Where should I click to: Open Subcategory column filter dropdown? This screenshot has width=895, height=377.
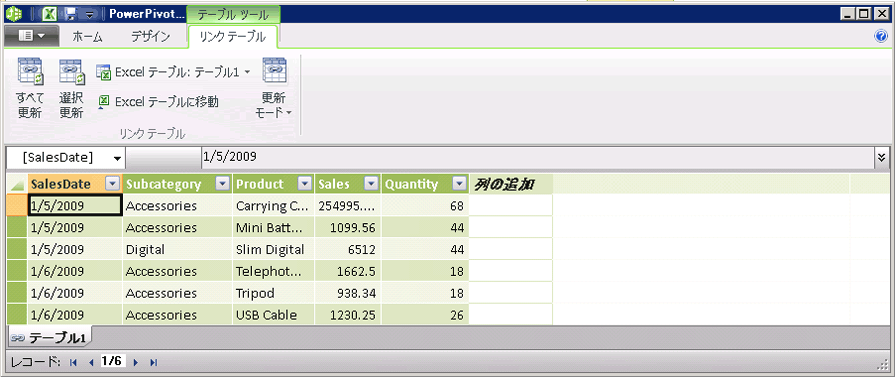[223, 184]
